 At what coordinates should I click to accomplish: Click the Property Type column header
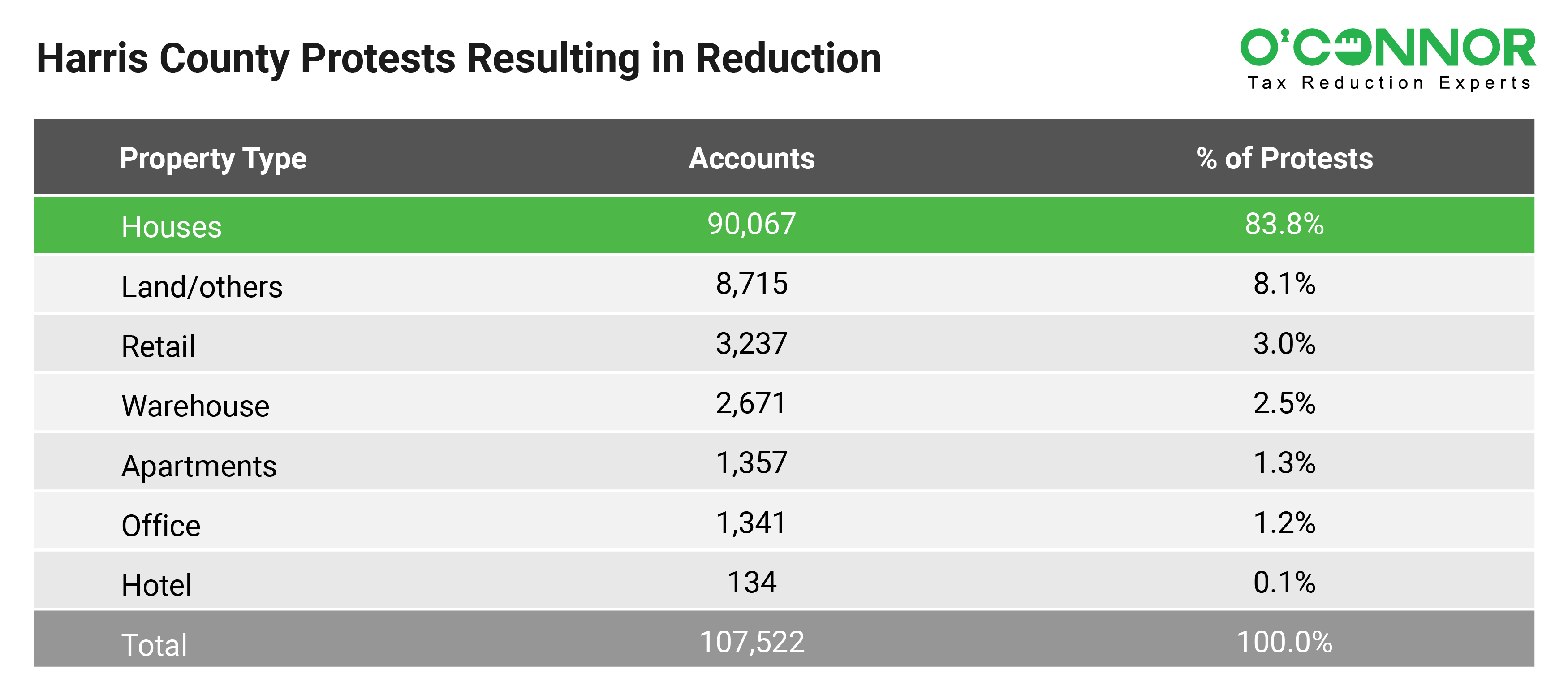pyautogui.click(x=212, y=158)
